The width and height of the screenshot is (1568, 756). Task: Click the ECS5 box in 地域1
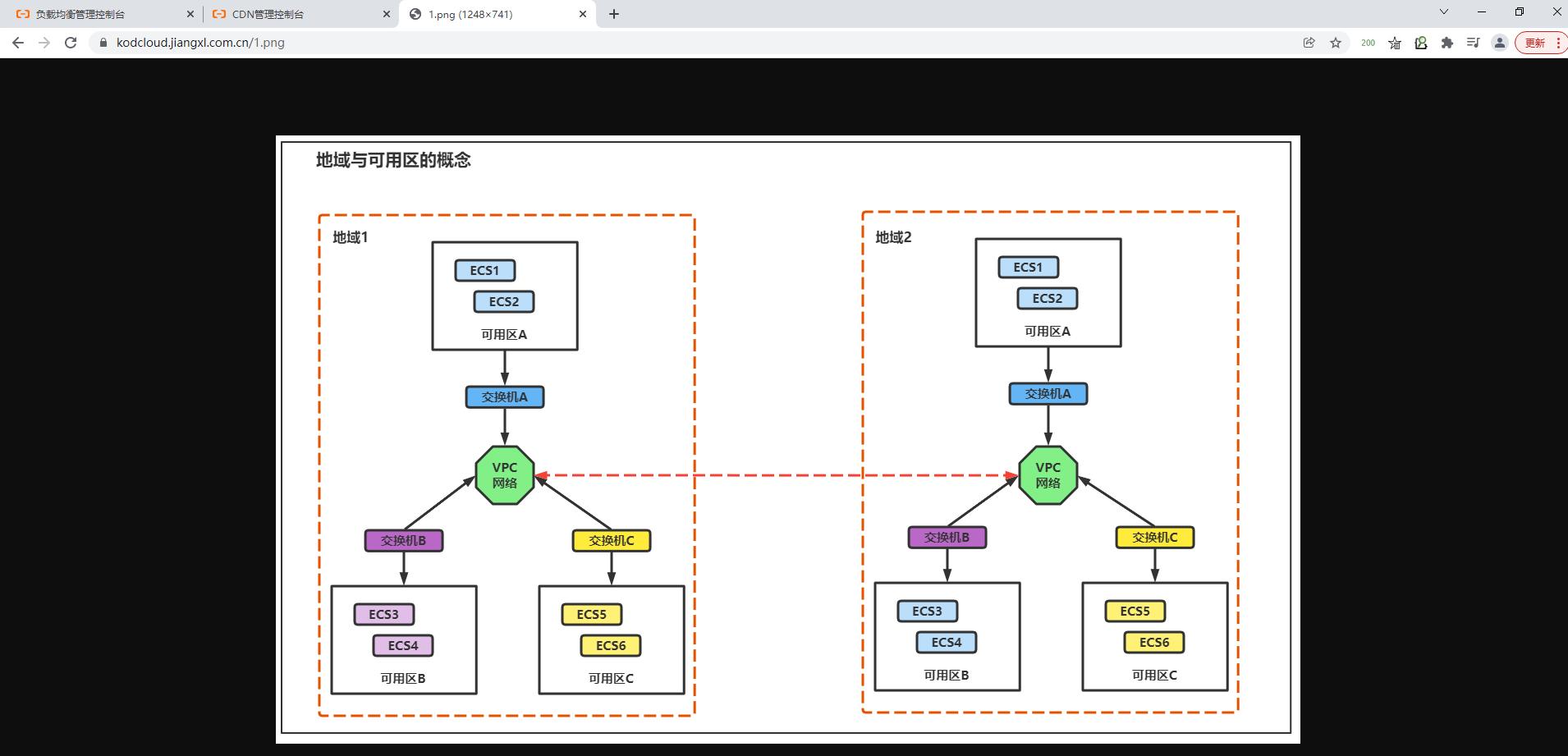click(592, 614)
